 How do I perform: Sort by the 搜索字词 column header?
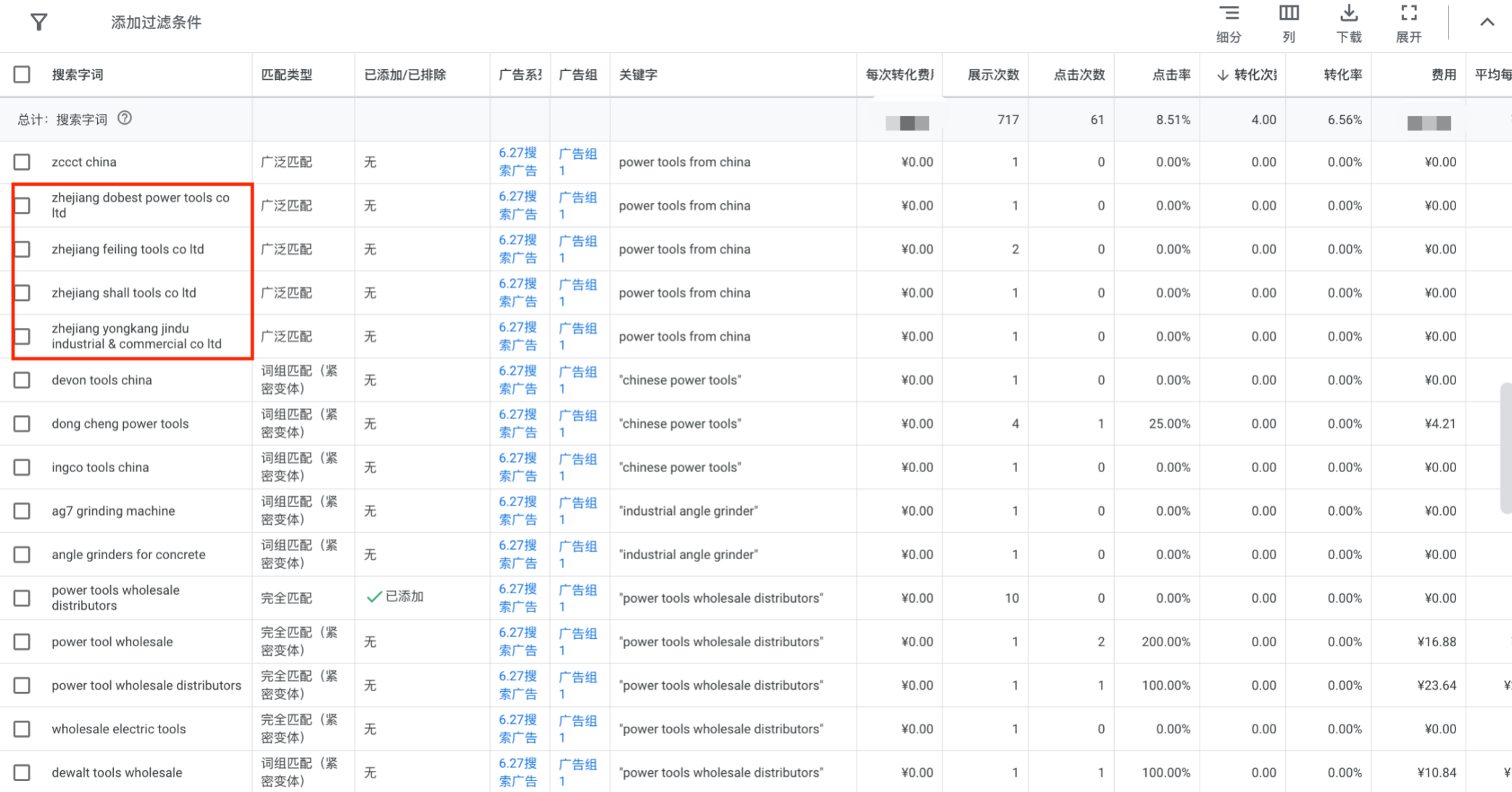(x=78, y=75)
